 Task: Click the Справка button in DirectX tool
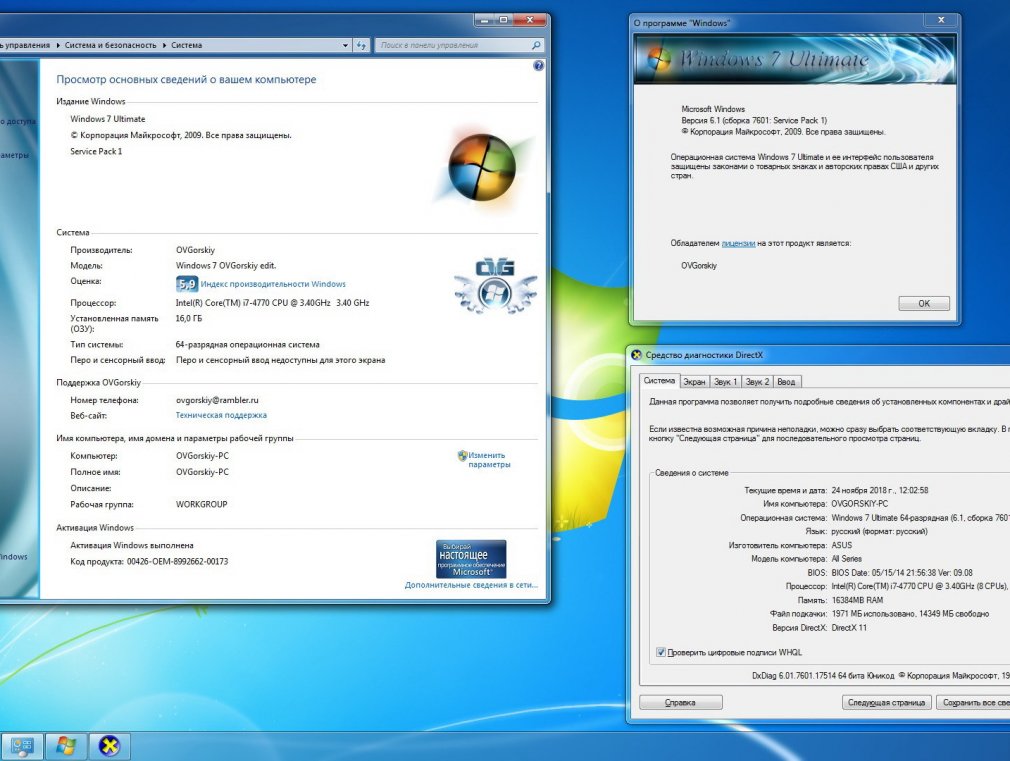[x=680, y=702]
